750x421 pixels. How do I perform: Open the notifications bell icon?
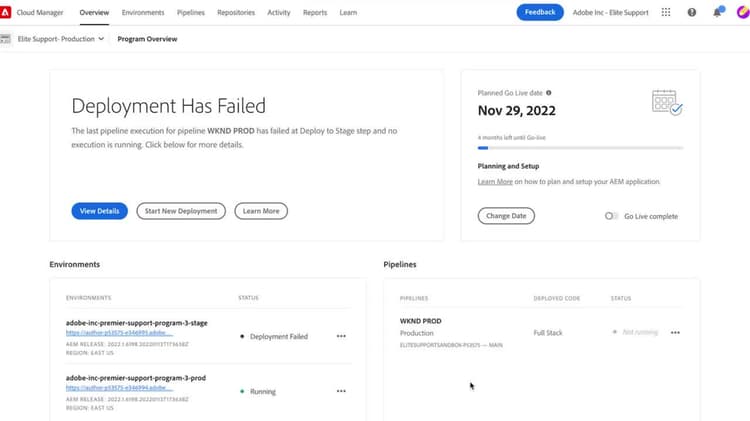[x=717, y=12]
